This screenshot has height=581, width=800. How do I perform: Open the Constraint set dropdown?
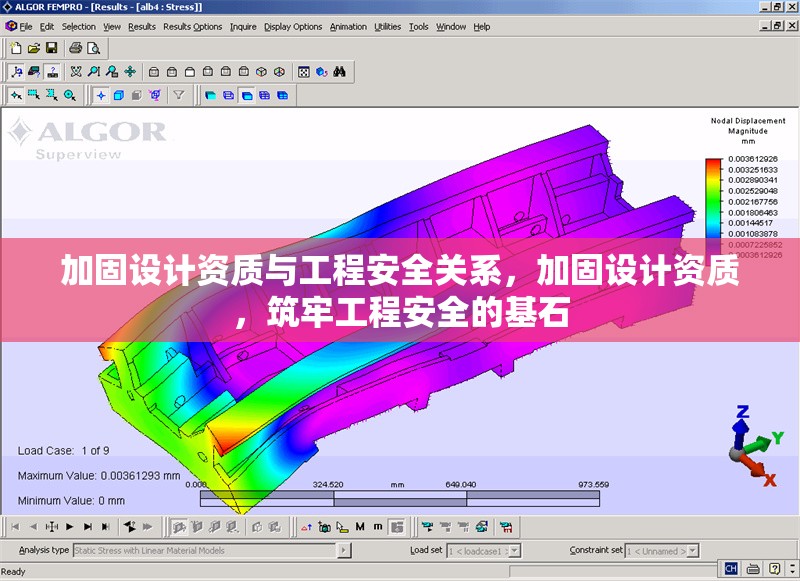[x=693, y=548]
